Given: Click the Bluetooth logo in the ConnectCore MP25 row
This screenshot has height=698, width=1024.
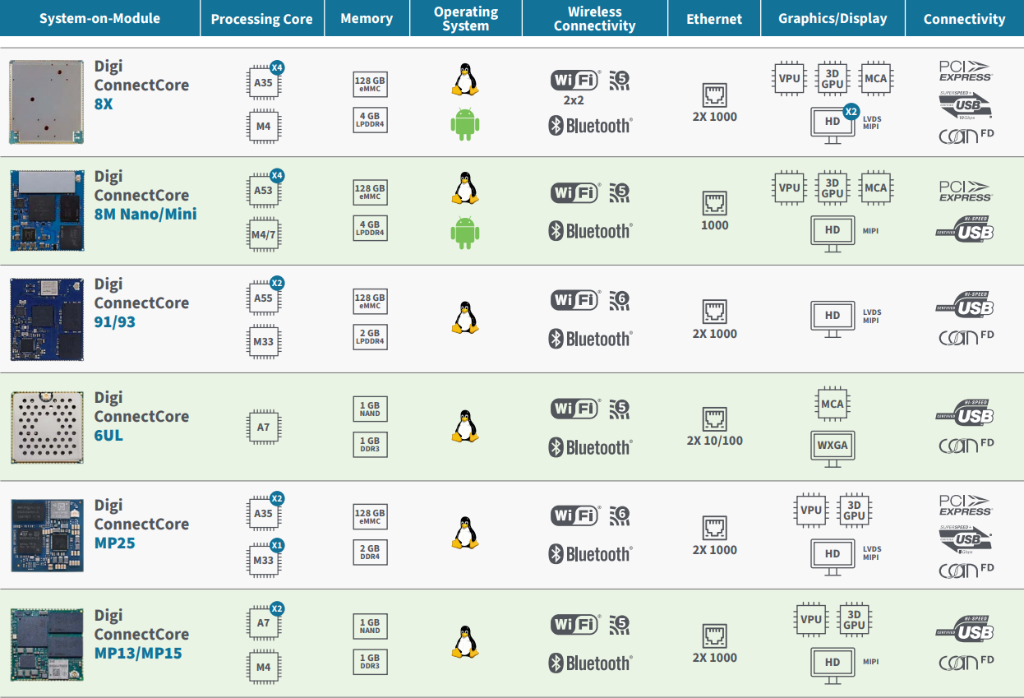Looking at the screenshot, I should point(590,554).
